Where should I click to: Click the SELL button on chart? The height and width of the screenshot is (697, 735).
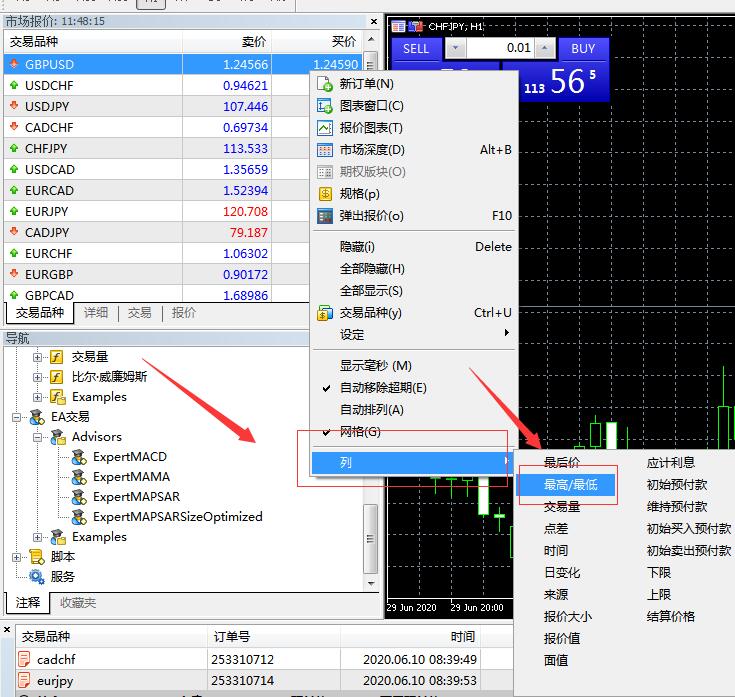coord(416,49)
